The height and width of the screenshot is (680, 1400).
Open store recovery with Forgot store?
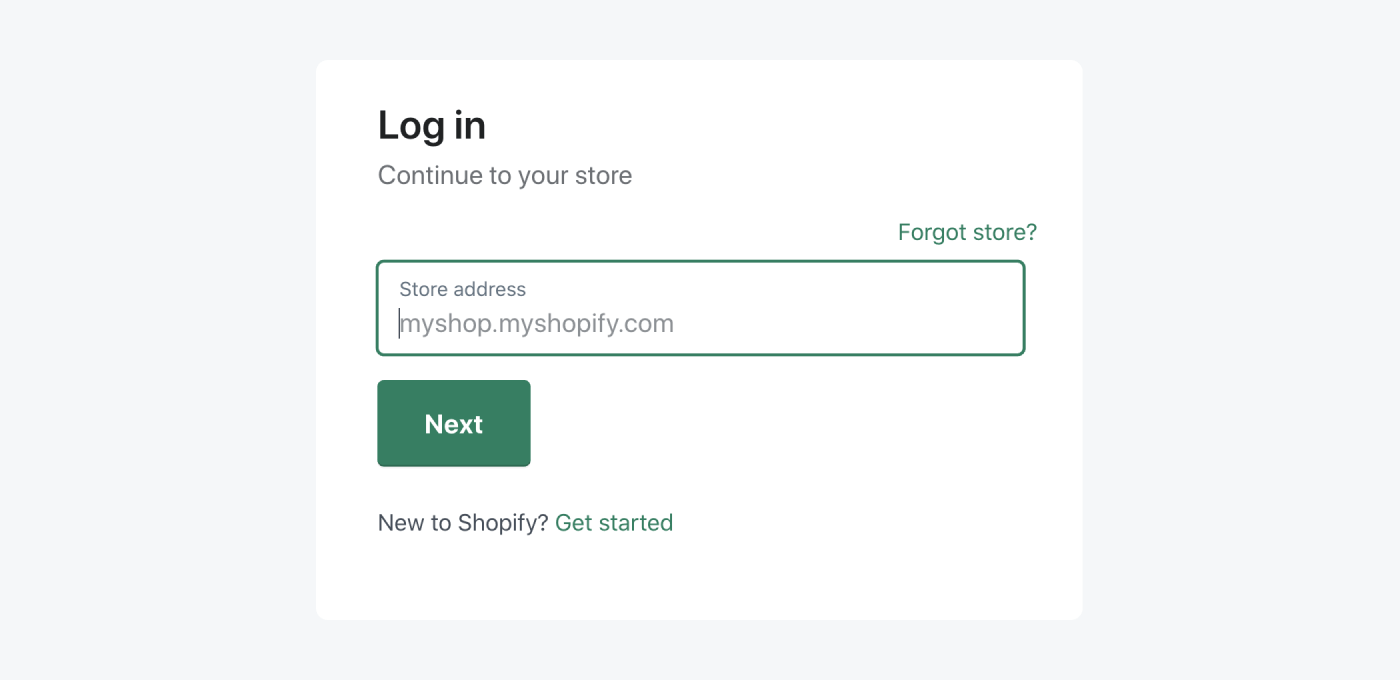[x=967, y=231]
